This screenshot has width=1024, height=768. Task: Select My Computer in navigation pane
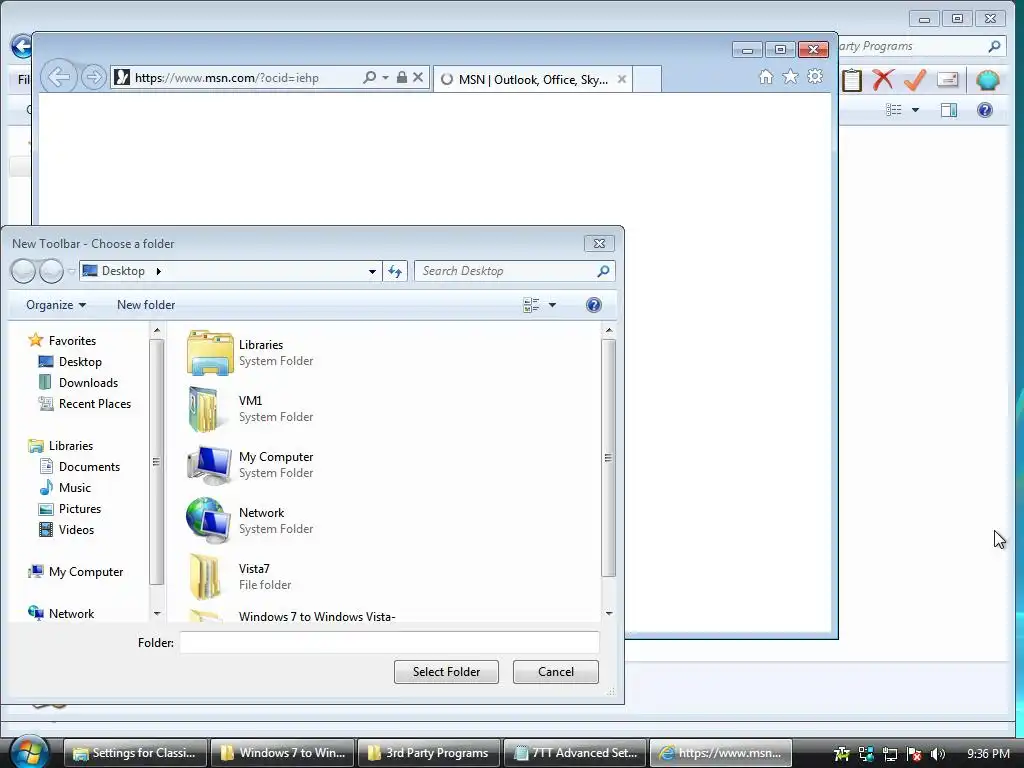click(x=76, y=572)
